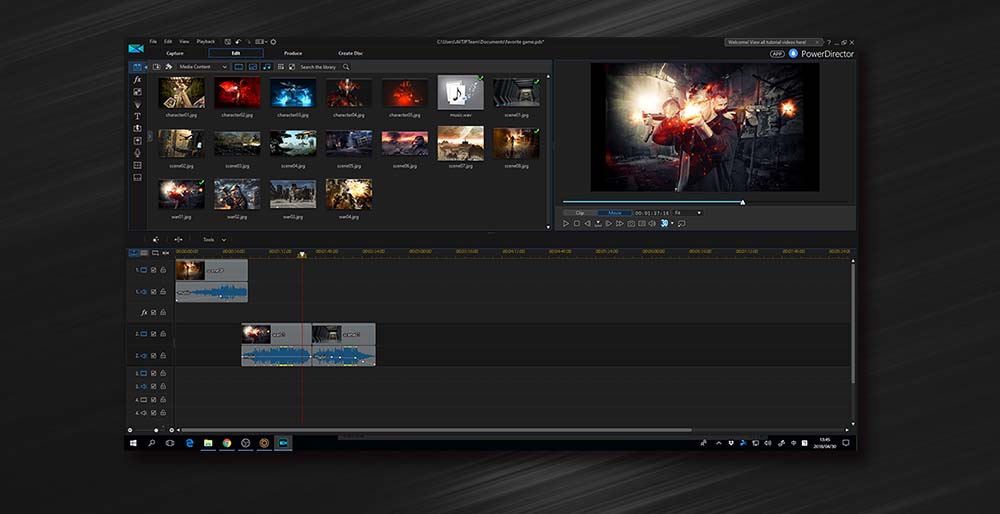Viewport: 1000px width, 514px height.
Task: Open the preview quality arrow next to 3D
Action: click(672, 223)
